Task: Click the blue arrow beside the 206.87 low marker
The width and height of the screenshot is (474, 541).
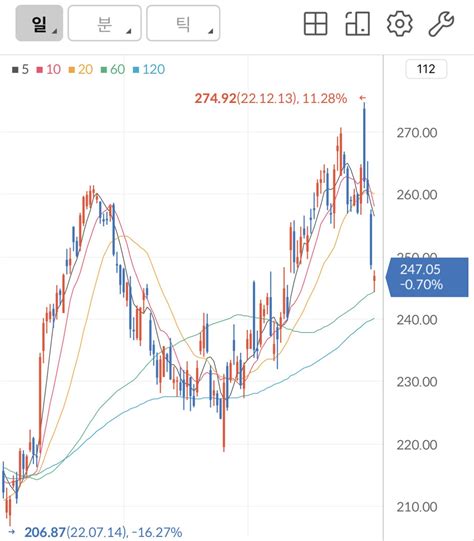Action: point(11,532)
